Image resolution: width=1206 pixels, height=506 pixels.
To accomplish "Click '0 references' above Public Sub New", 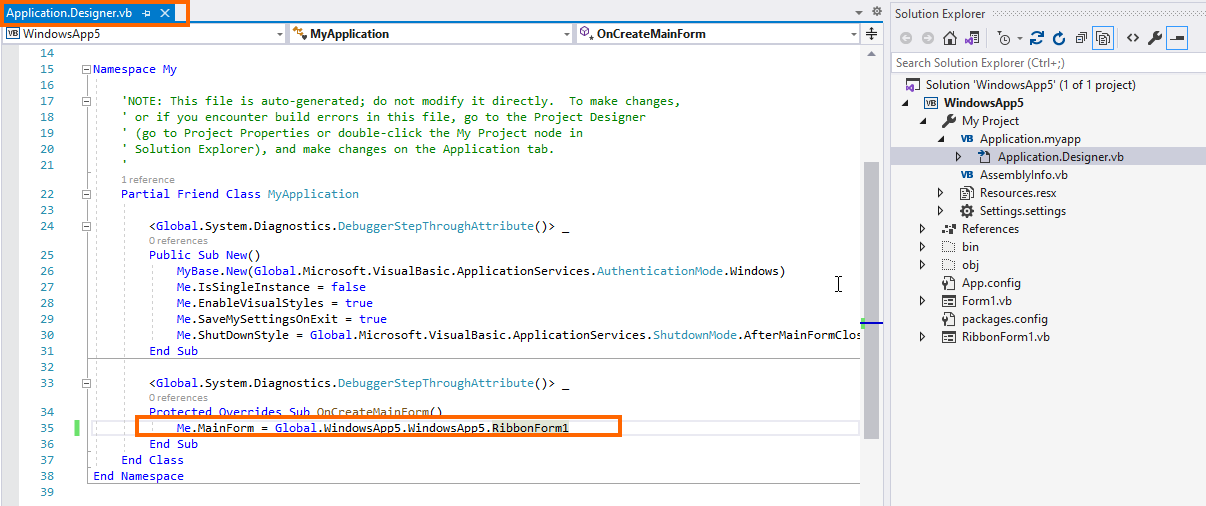I will click(x=178, y=241).
